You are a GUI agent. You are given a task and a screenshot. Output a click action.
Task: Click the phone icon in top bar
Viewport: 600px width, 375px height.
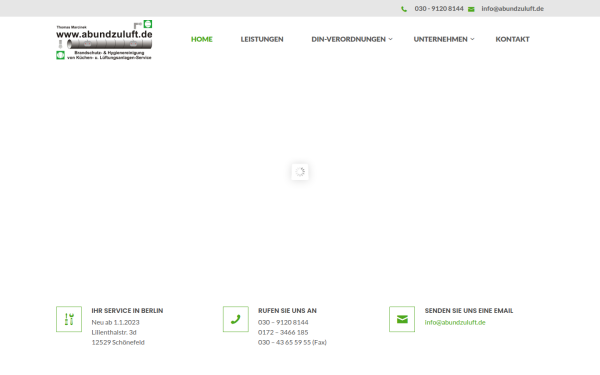404,9
